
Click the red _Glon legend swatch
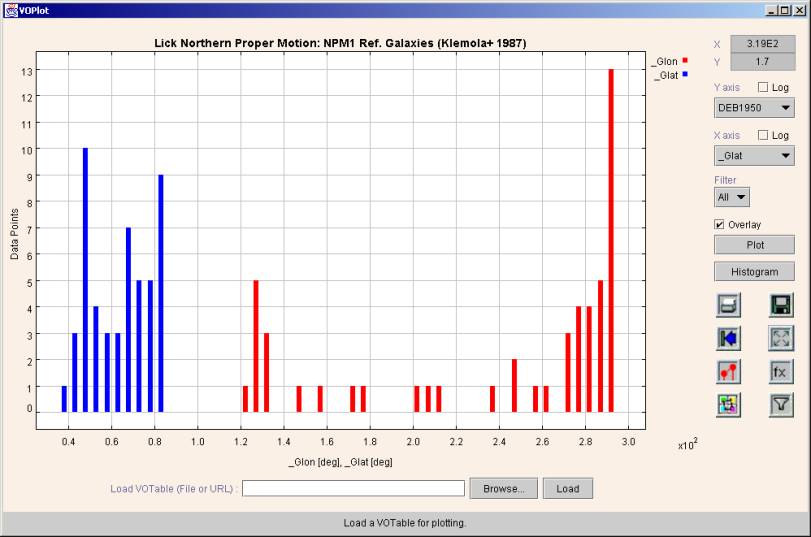coord(685,61)
